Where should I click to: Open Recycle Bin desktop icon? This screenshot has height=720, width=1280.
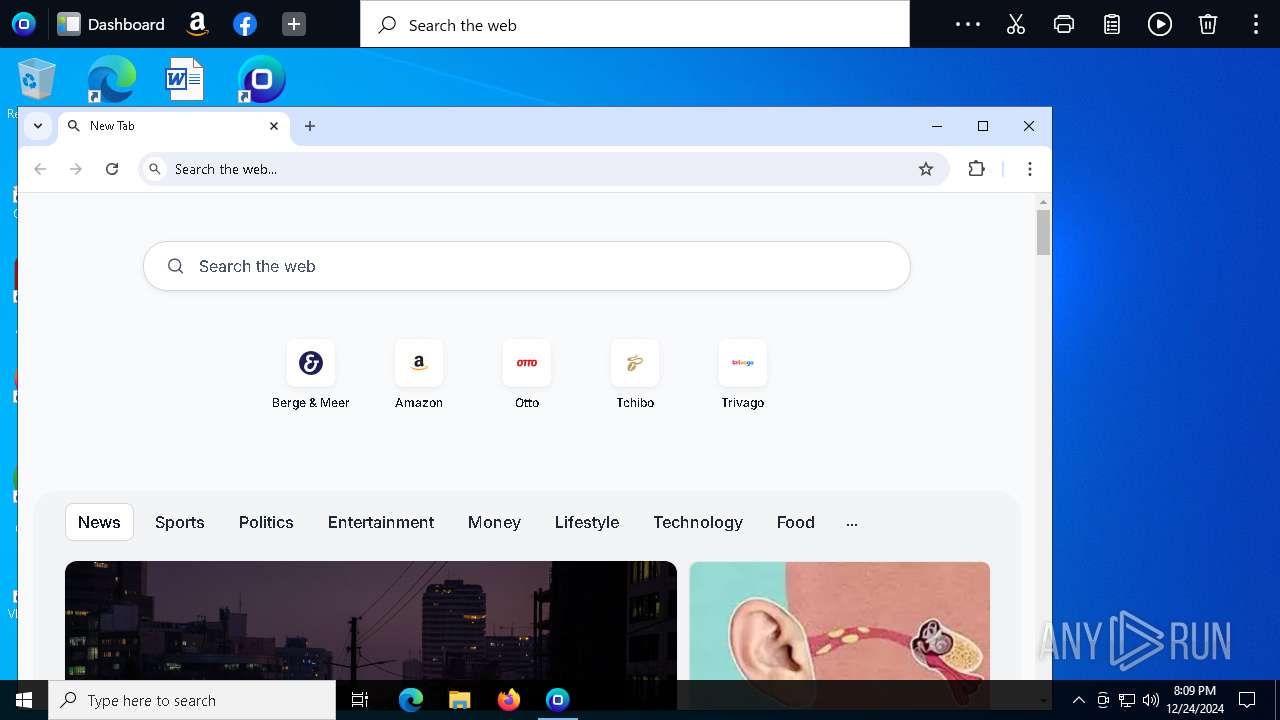click(x=37, y=79)
